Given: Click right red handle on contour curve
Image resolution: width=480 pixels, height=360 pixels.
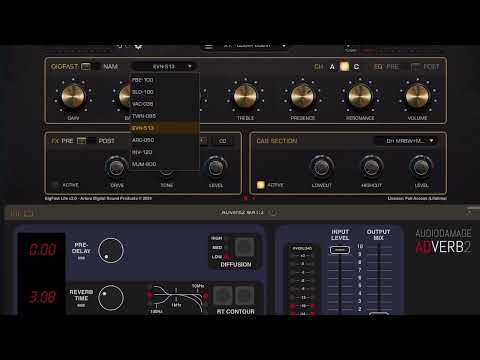Looking at the screenshot, I should 206,296.
